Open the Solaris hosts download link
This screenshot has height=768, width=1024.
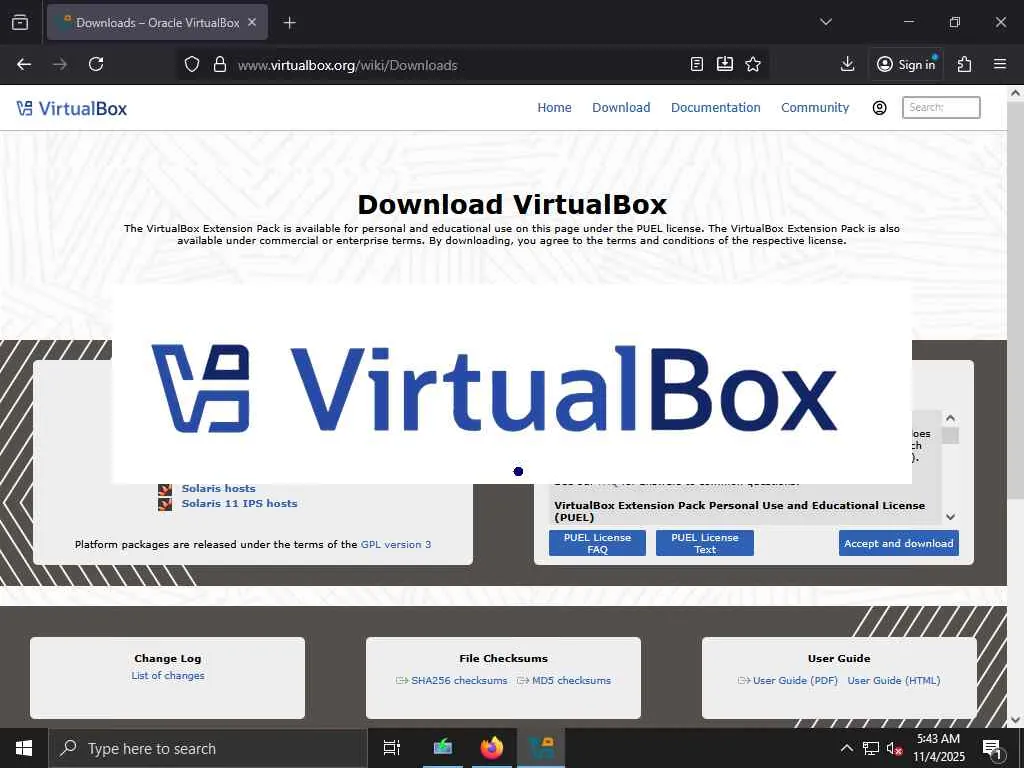click(x=218, y=488)
